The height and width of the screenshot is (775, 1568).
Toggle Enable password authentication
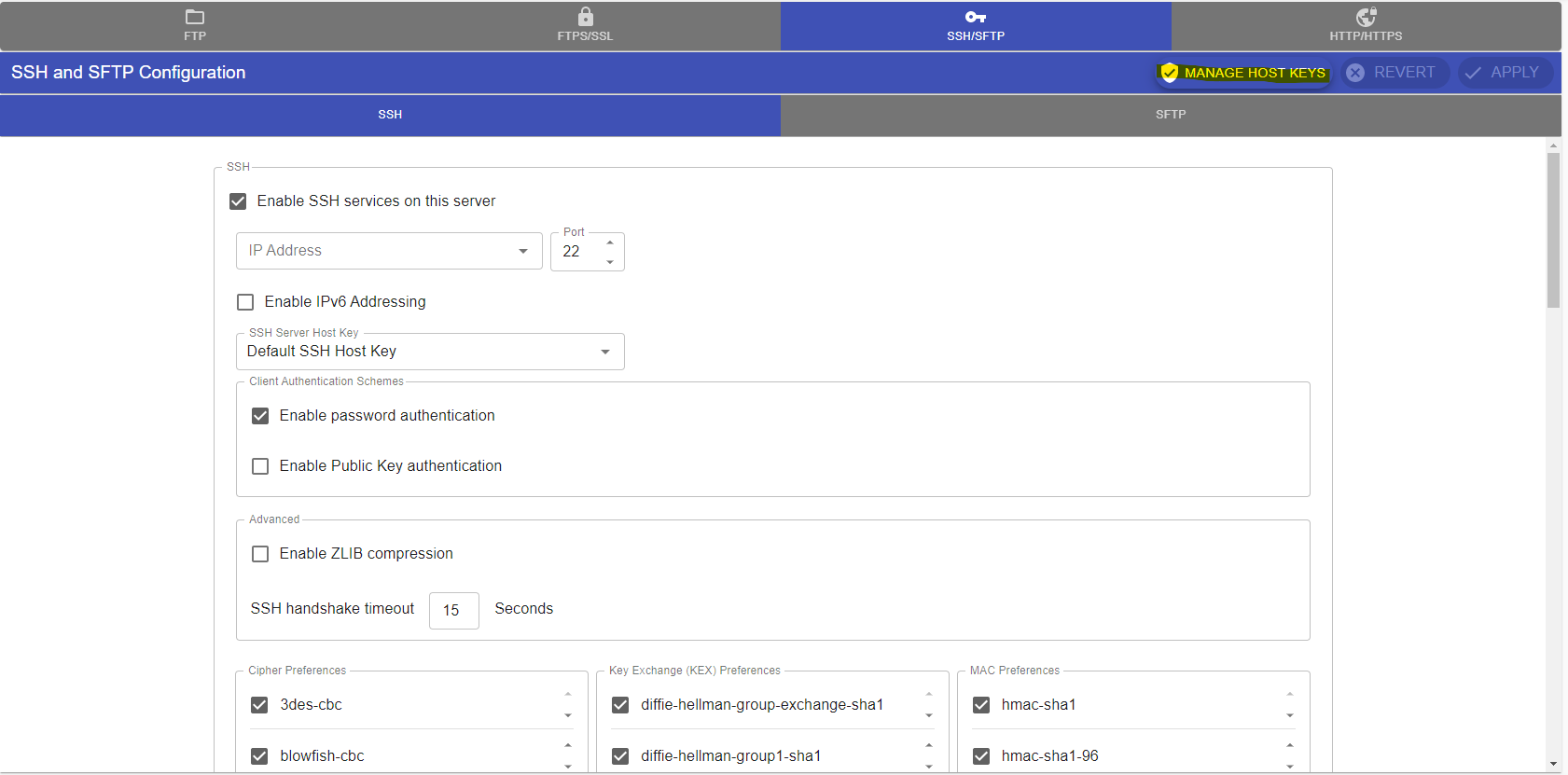[x=260, y=416]
